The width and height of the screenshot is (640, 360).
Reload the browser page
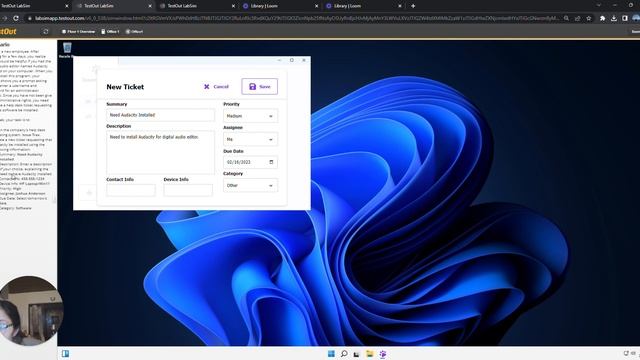point(16,18)
